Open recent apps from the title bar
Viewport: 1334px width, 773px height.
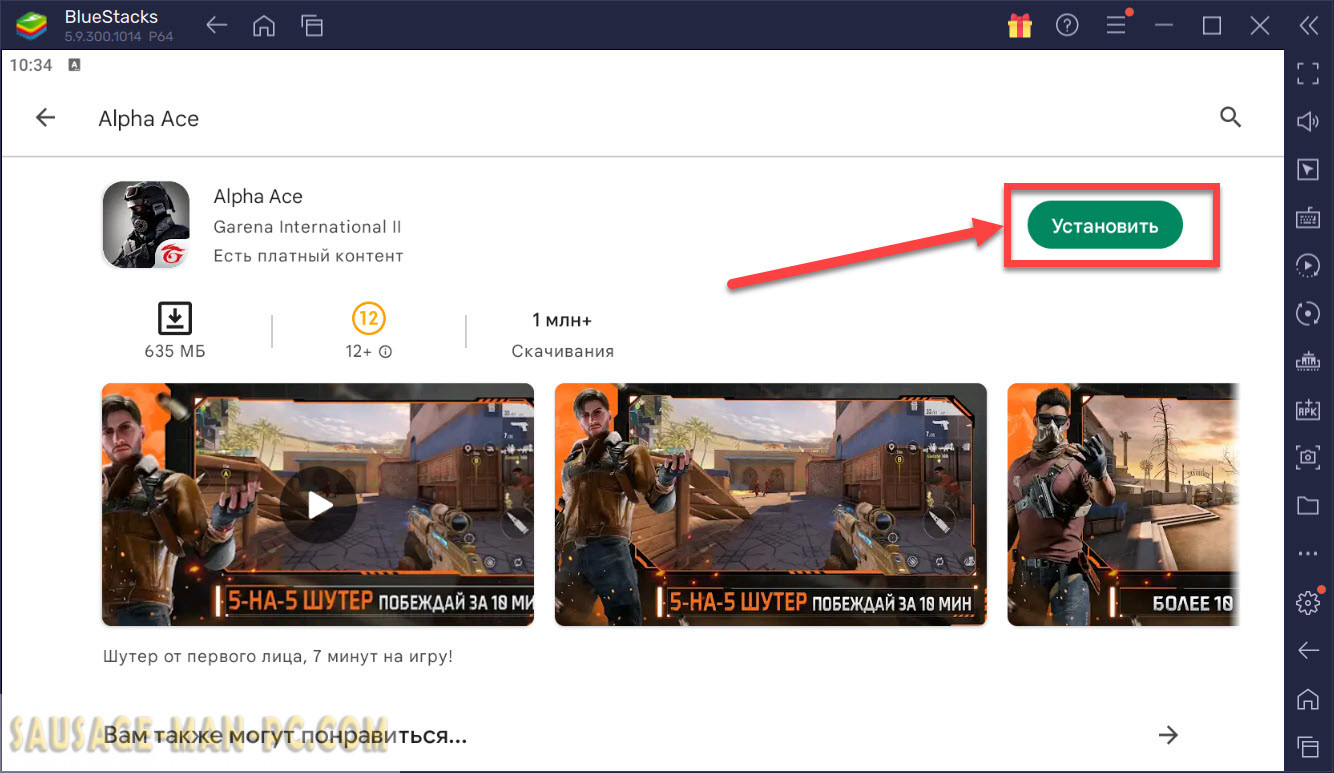(312, 26)
